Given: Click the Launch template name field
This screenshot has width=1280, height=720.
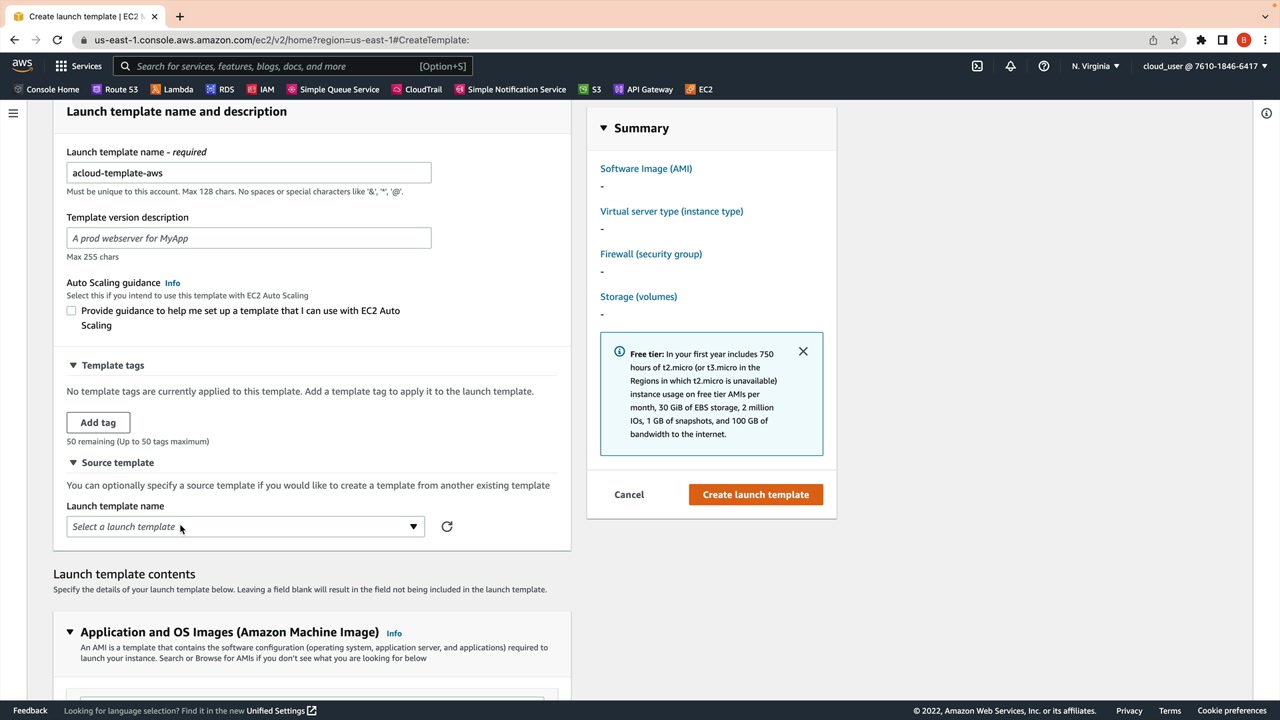Looking at the screenshot, I should click(x=249, y=173).
